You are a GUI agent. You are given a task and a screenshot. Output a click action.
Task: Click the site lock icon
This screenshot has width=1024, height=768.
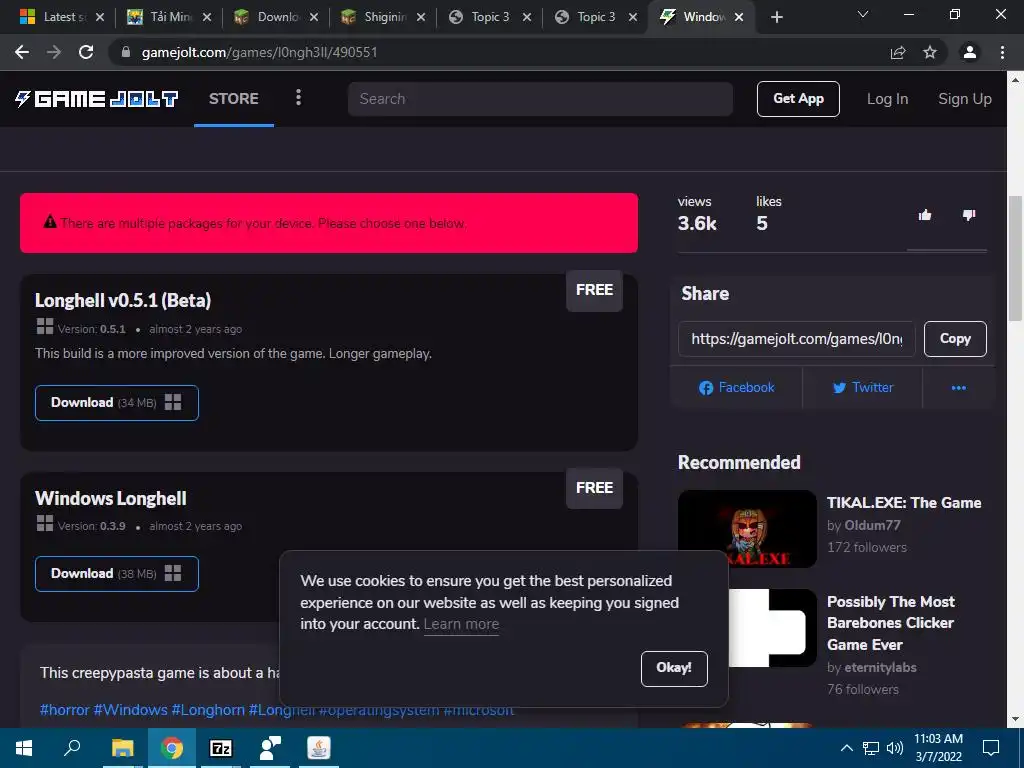click(125, 52)
